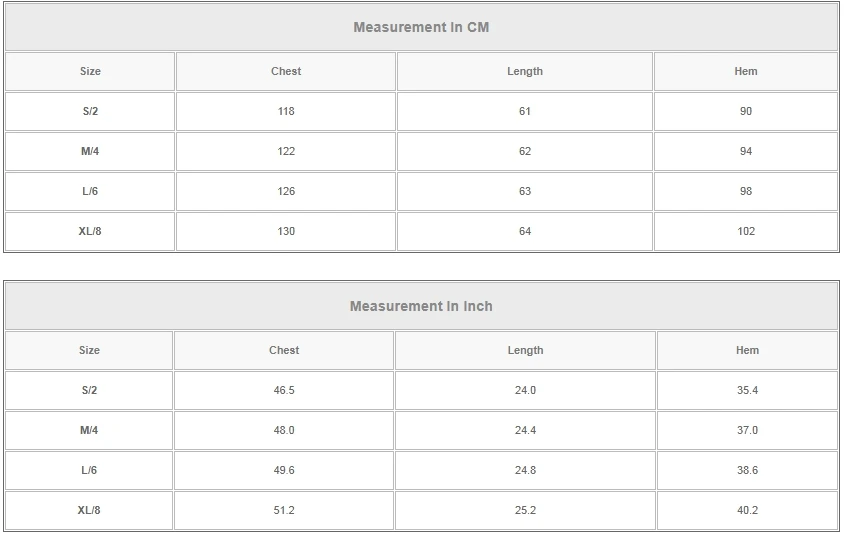Click the Size header in the Inch table
846x538 pixels.
pyautogui.click(x=89, y=350)
